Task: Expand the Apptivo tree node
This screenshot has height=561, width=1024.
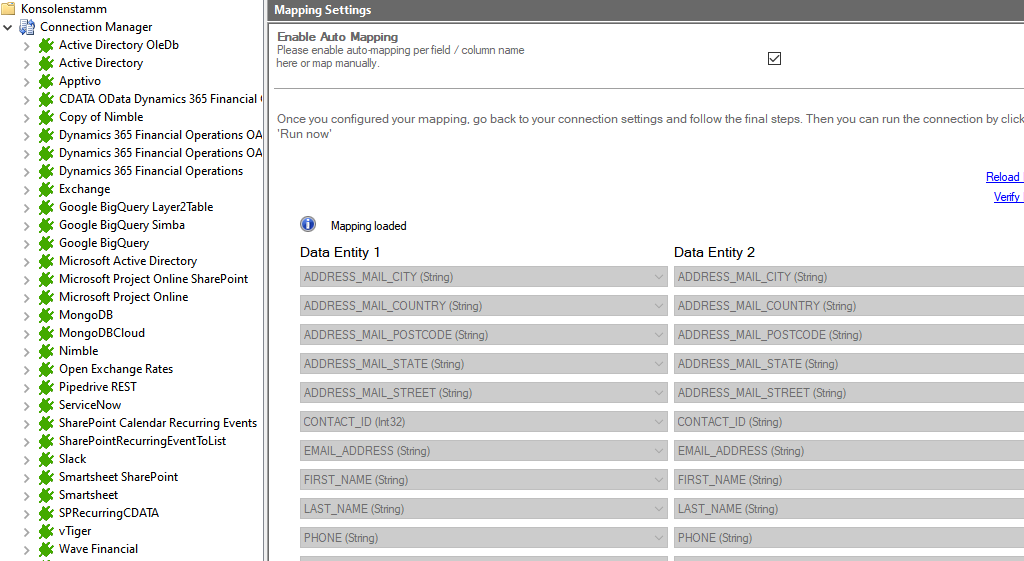Action: (26, 81)
